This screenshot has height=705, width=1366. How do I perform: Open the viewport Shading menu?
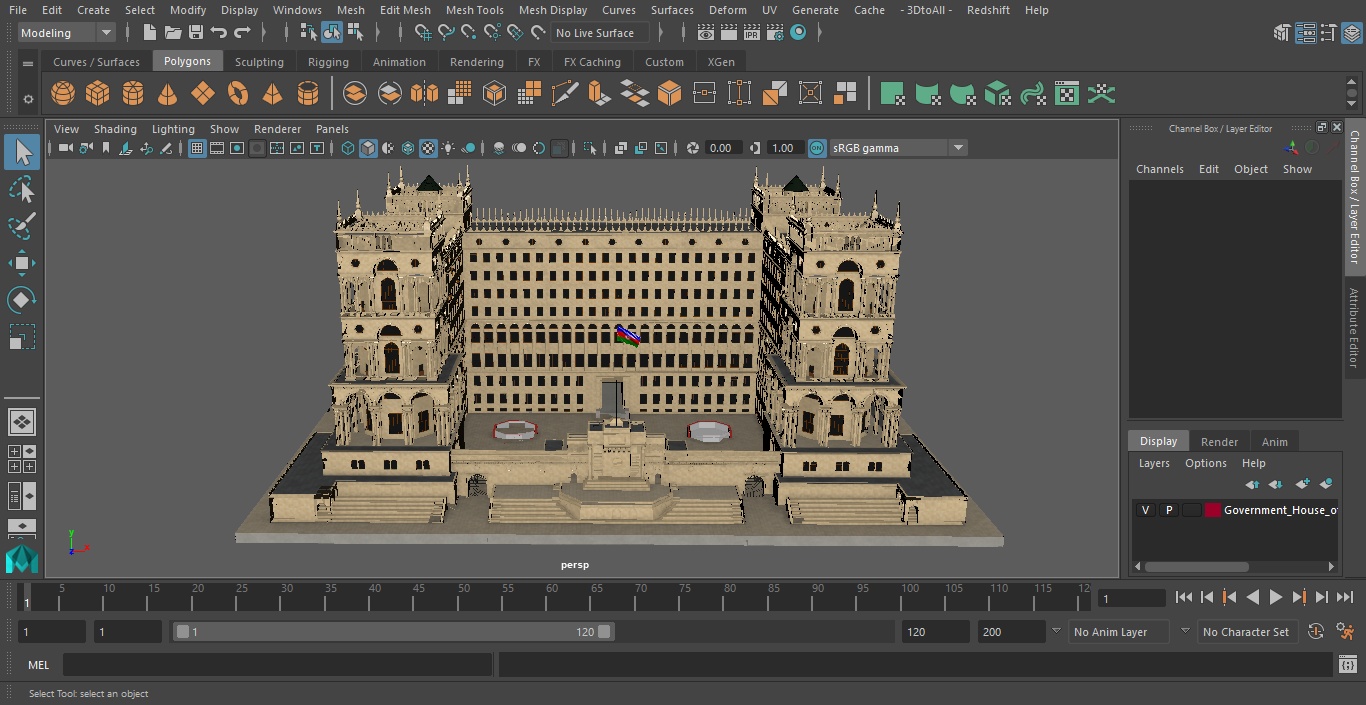click(115, 129)
